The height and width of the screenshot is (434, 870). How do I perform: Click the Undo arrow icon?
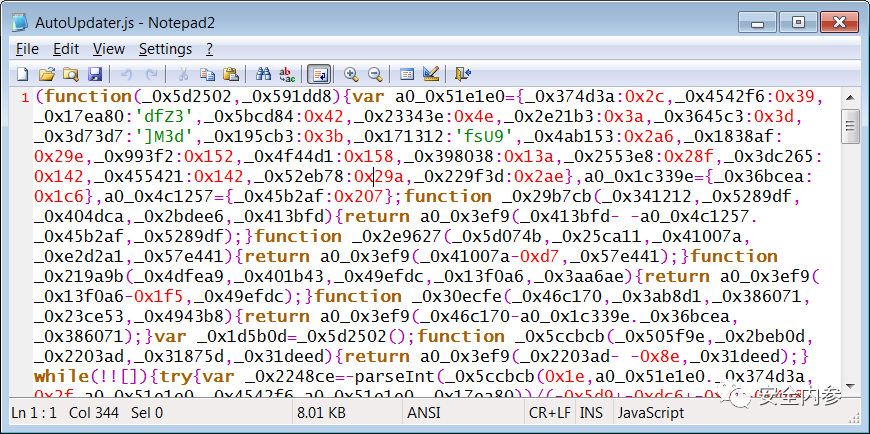point(126,73)
